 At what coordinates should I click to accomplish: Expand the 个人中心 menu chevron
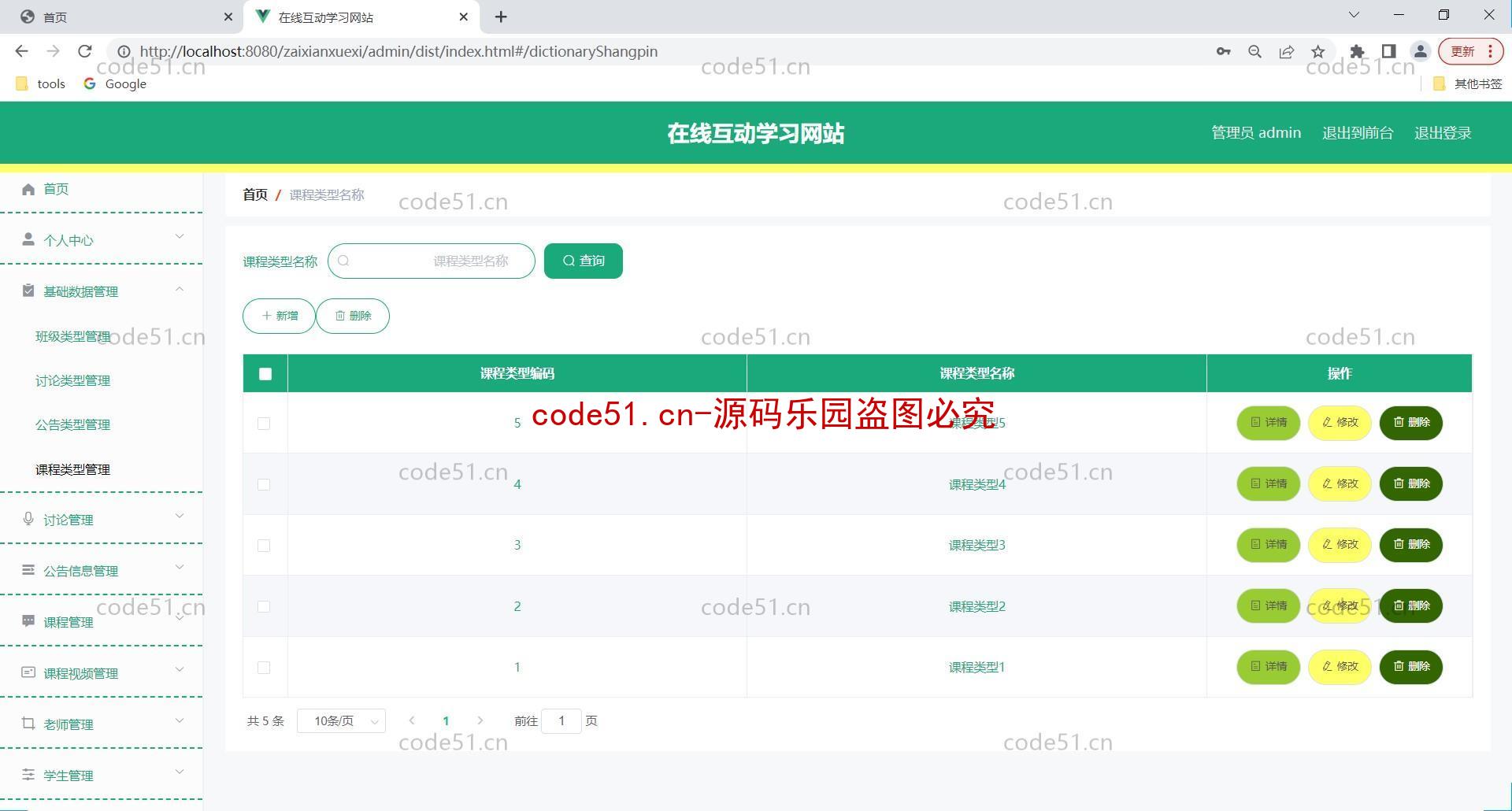tap(180, 236)
